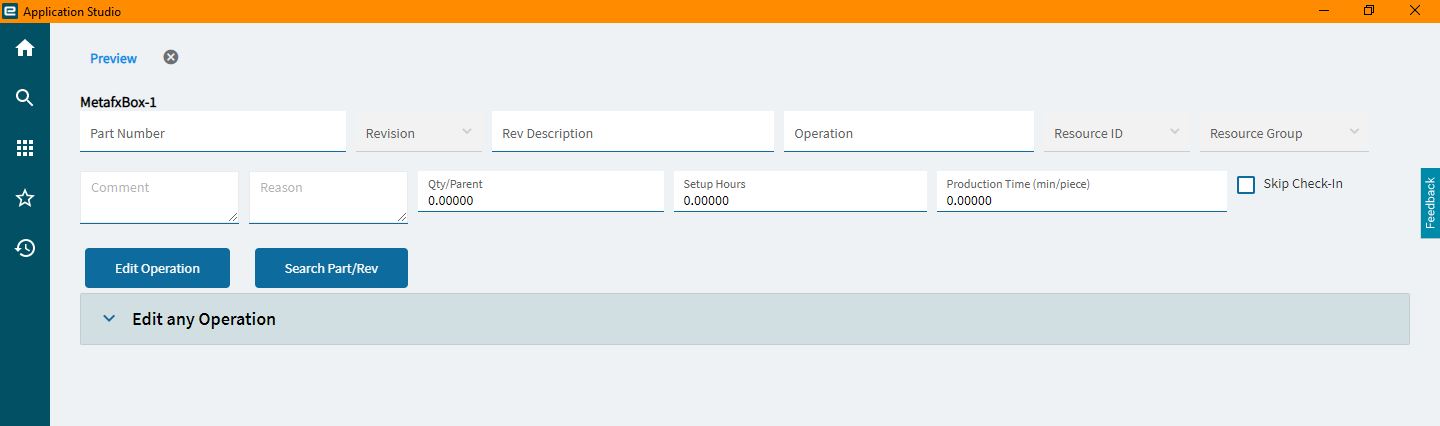Click the Search Part/Rev button
The width and height of the screenshot is (1440, 426).
point(331,268)
